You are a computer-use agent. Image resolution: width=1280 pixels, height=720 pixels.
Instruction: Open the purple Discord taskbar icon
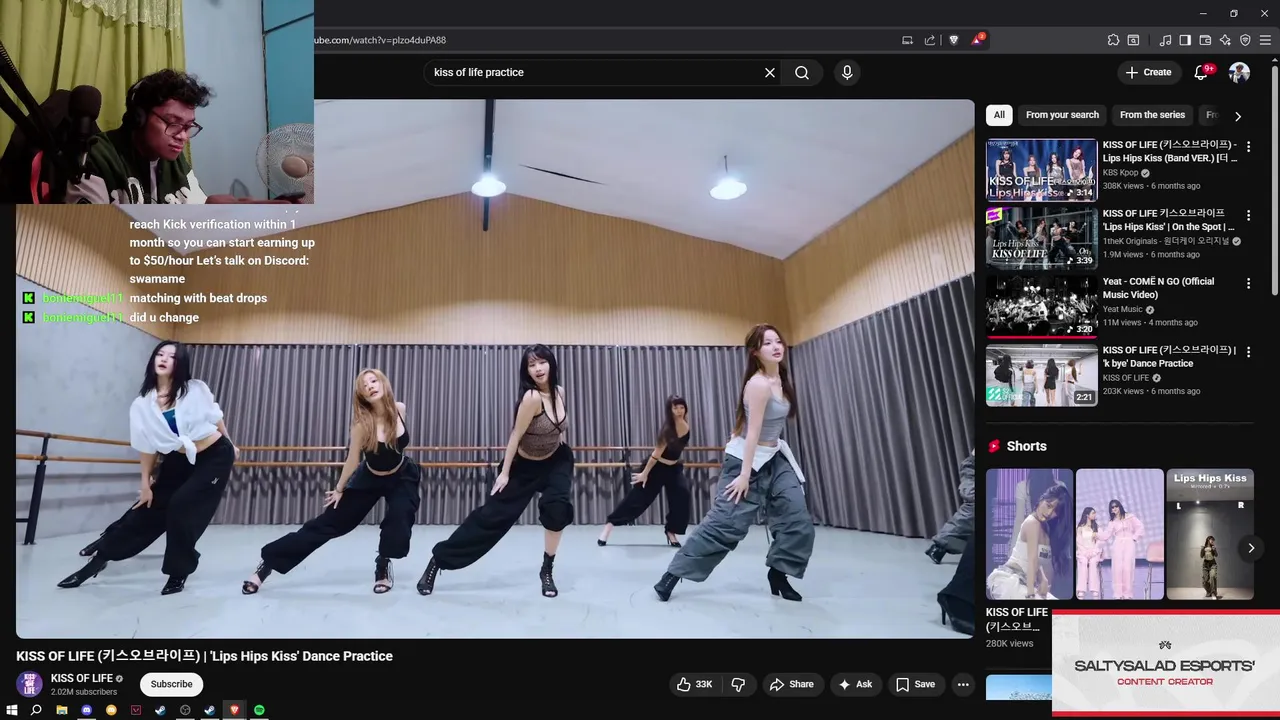click(x=86, y=710)
